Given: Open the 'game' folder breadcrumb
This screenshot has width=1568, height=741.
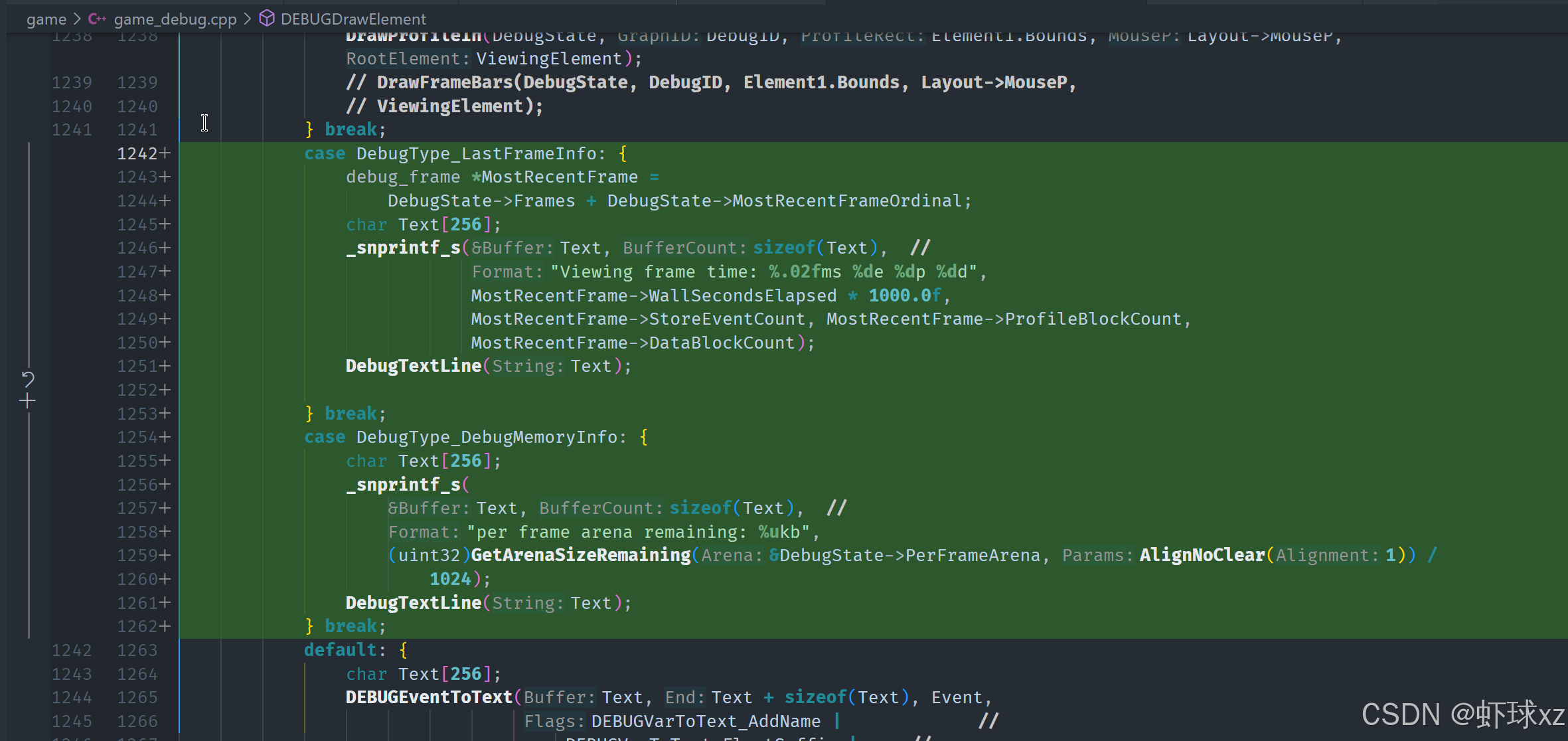Looking at the screenshot, I should pos(46,19).
